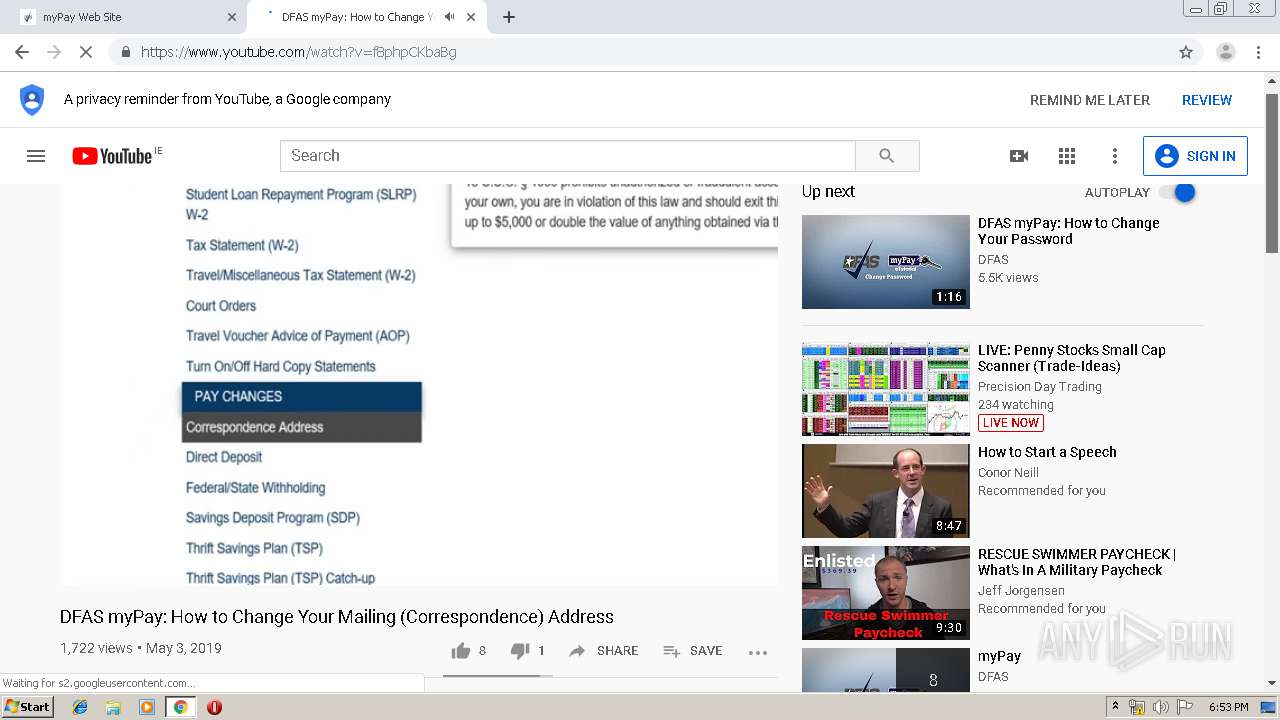Click REMIND ME LATER on privacy banner
Viewport: 1280px width, 720px height.
(x=1090, y=100)
